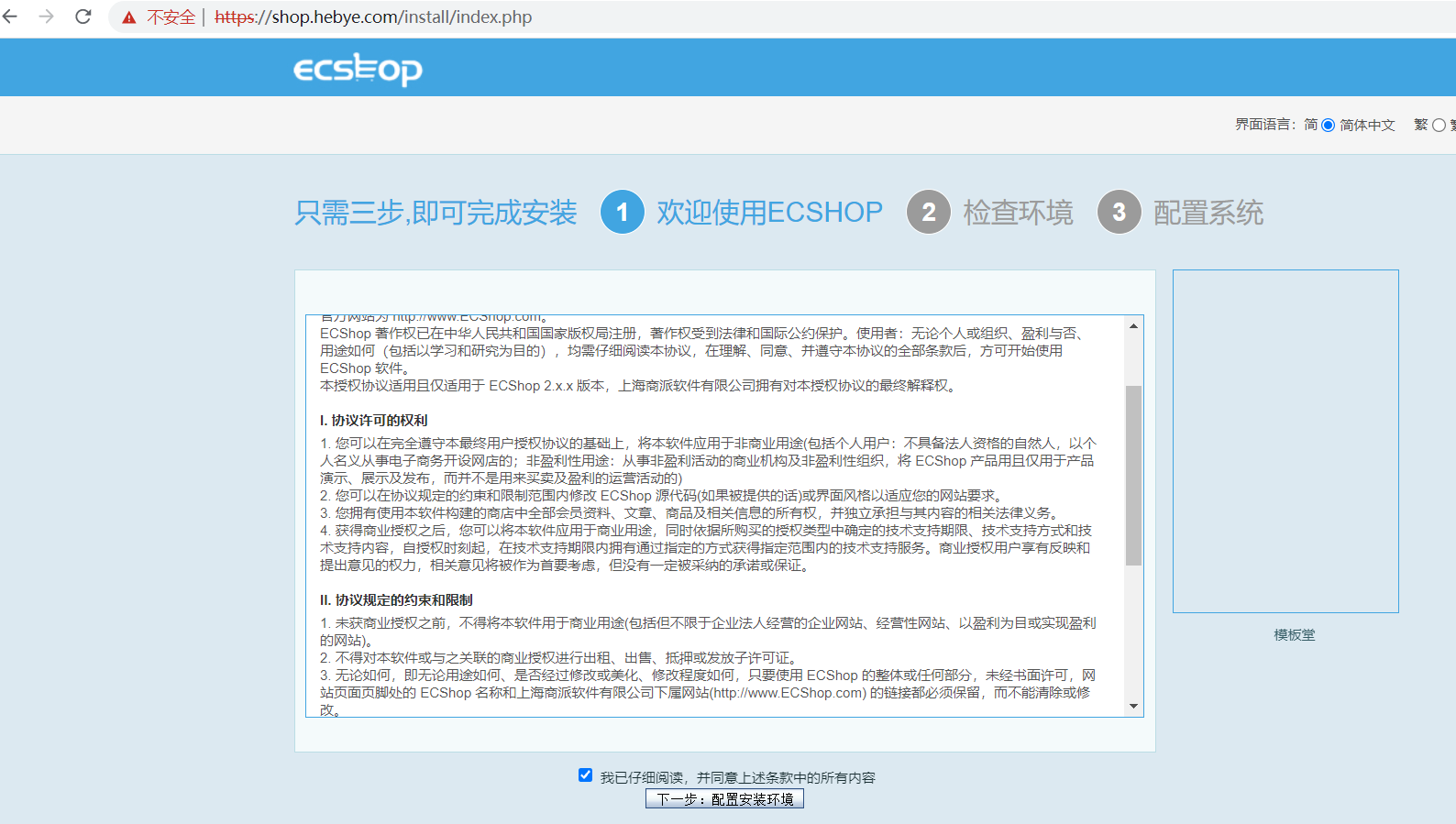Click the agreement label 我已仔细阅读，并同意上述条款
Screen dimensions: 1456x824
[737, 777]
